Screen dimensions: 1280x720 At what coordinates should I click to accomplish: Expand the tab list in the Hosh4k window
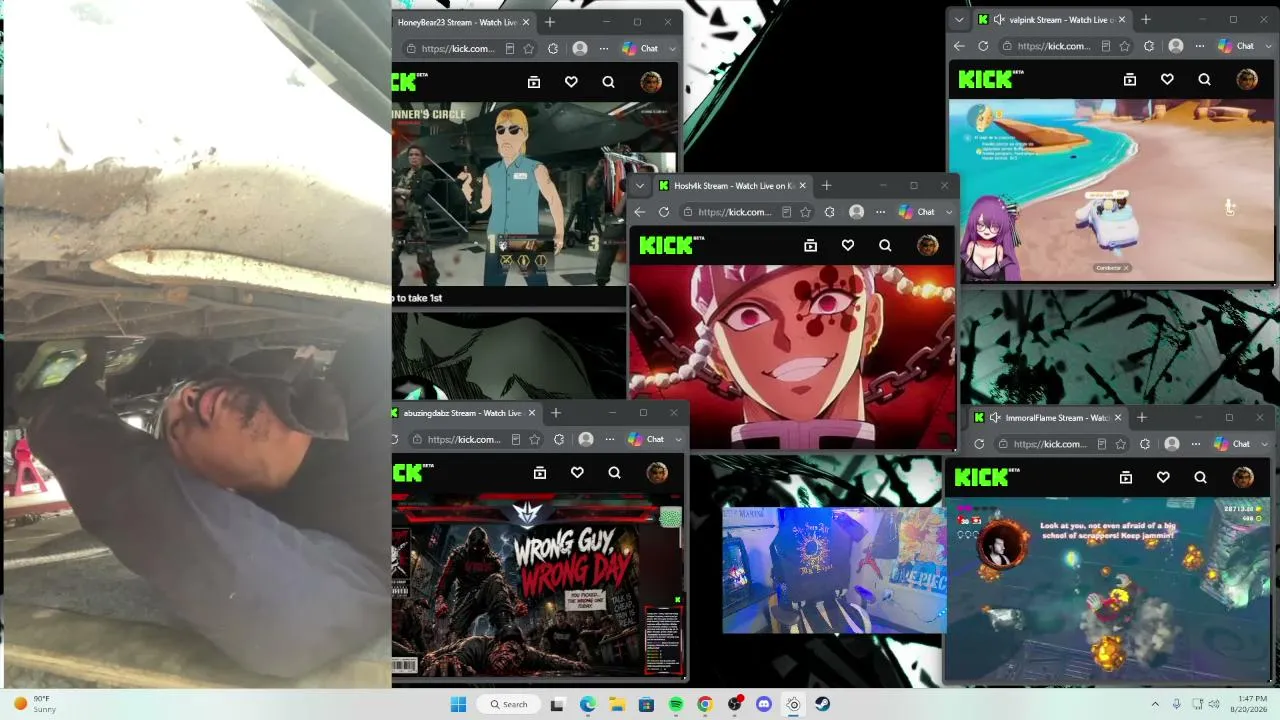640,185
